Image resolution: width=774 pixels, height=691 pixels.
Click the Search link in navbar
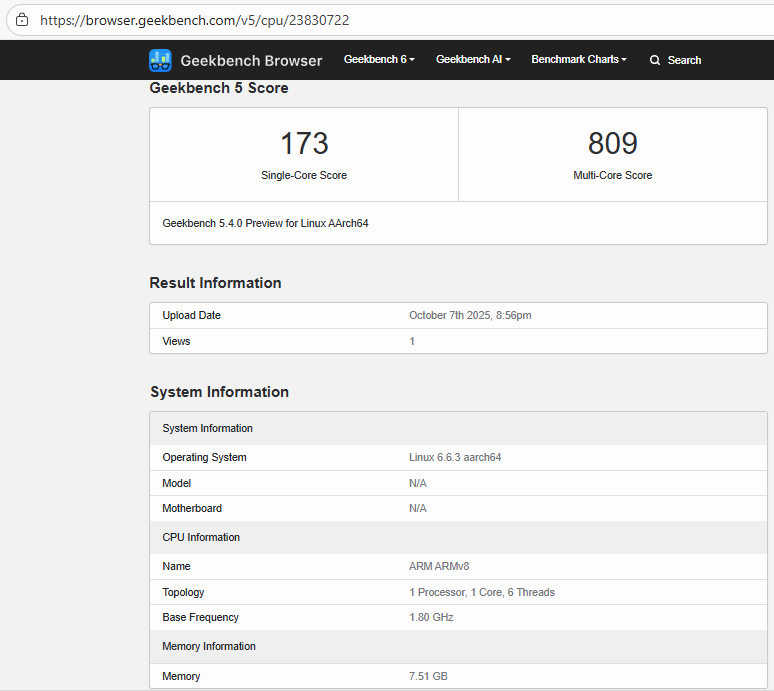[x=684, y=60]
